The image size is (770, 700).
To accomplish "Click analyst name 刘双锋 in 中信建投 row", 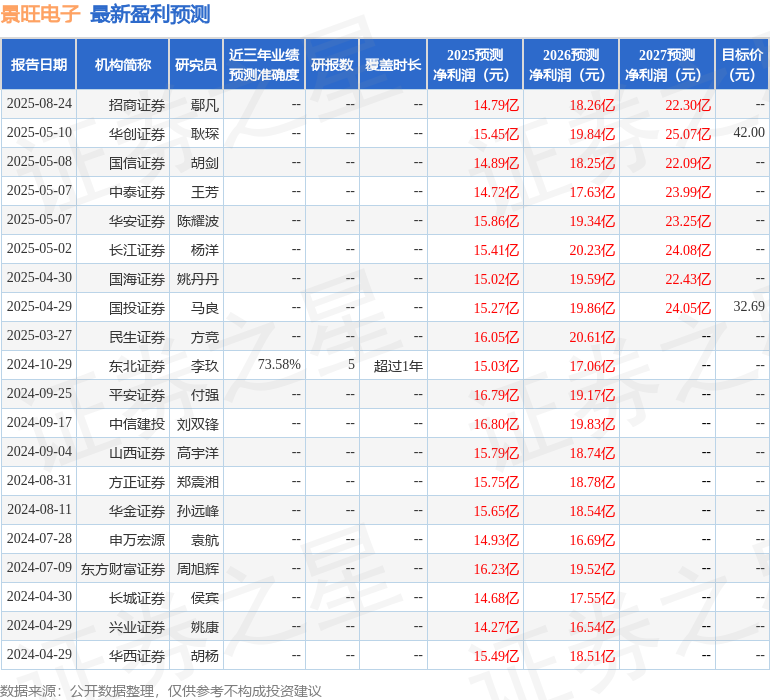I will (x=198, y=424).
